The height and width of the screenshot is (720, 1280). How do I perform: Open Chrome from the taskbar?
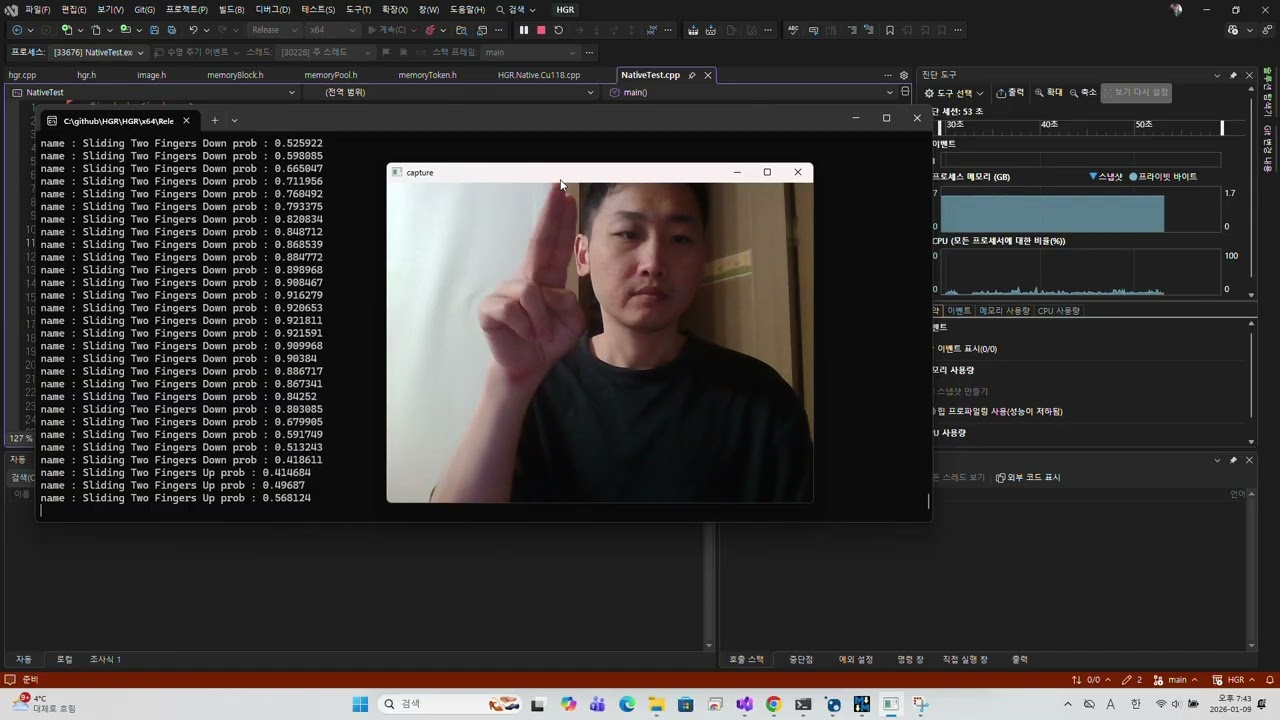[x=773, y=704]
